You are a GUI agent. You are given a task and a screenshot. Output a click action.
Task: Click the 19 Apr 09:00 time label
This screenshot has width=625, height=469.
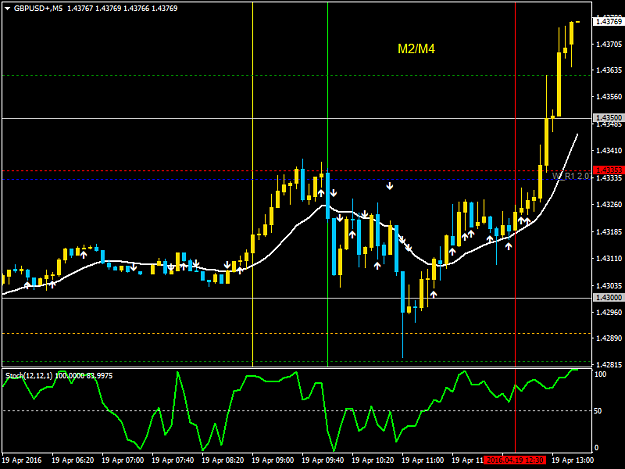[273, 460]
